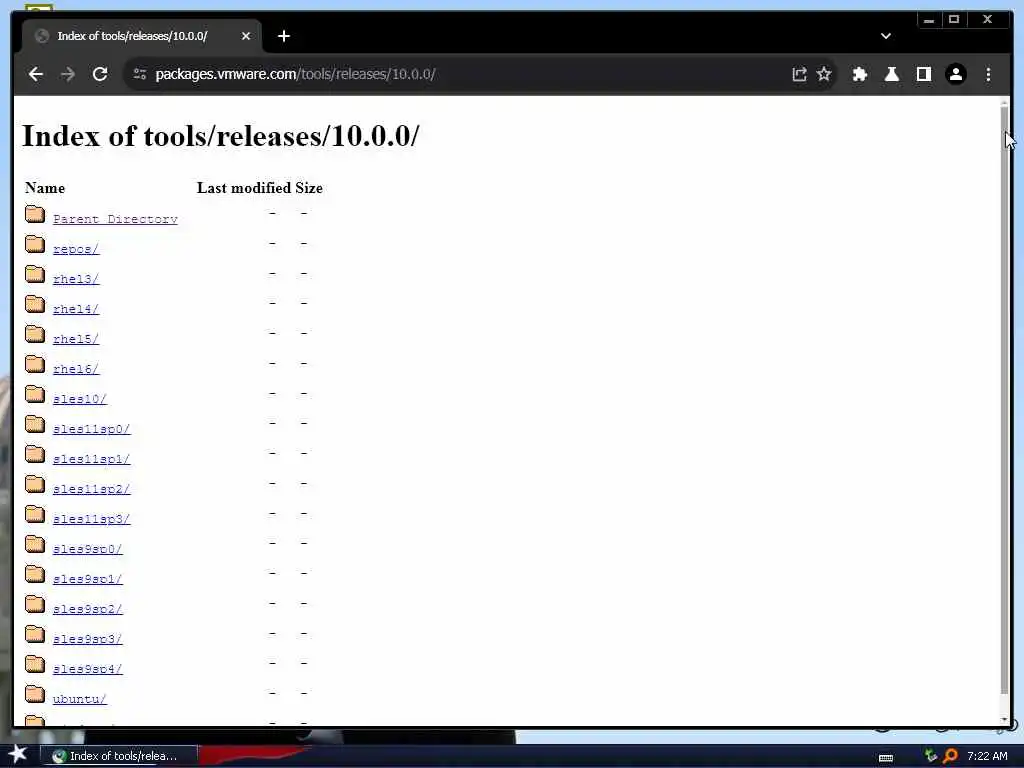The image size is (1024, 768).
Task: Open the Parent Directory link
Action: [x=115, y=219]
